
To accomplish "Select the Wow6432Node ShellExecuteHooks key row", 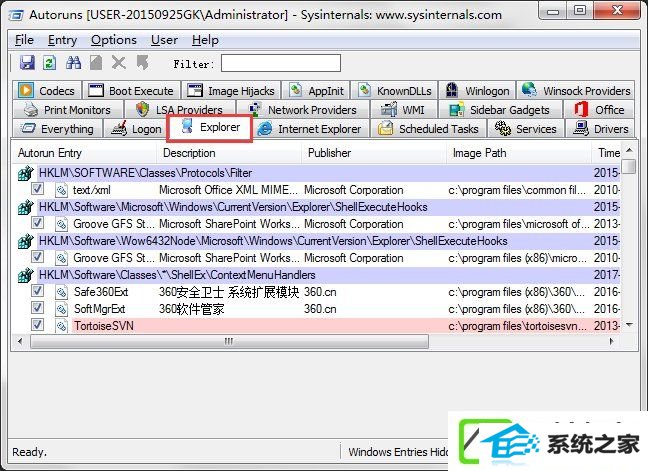I will [318, 241].
